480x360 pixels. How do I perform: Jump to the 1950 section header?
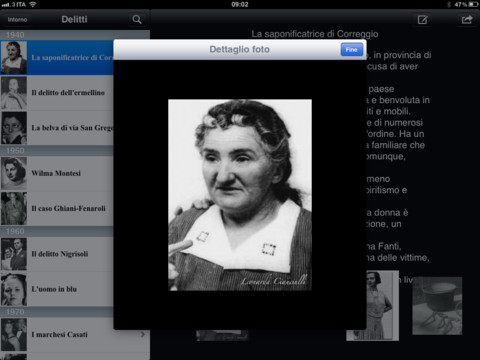(x=57, y=151)
